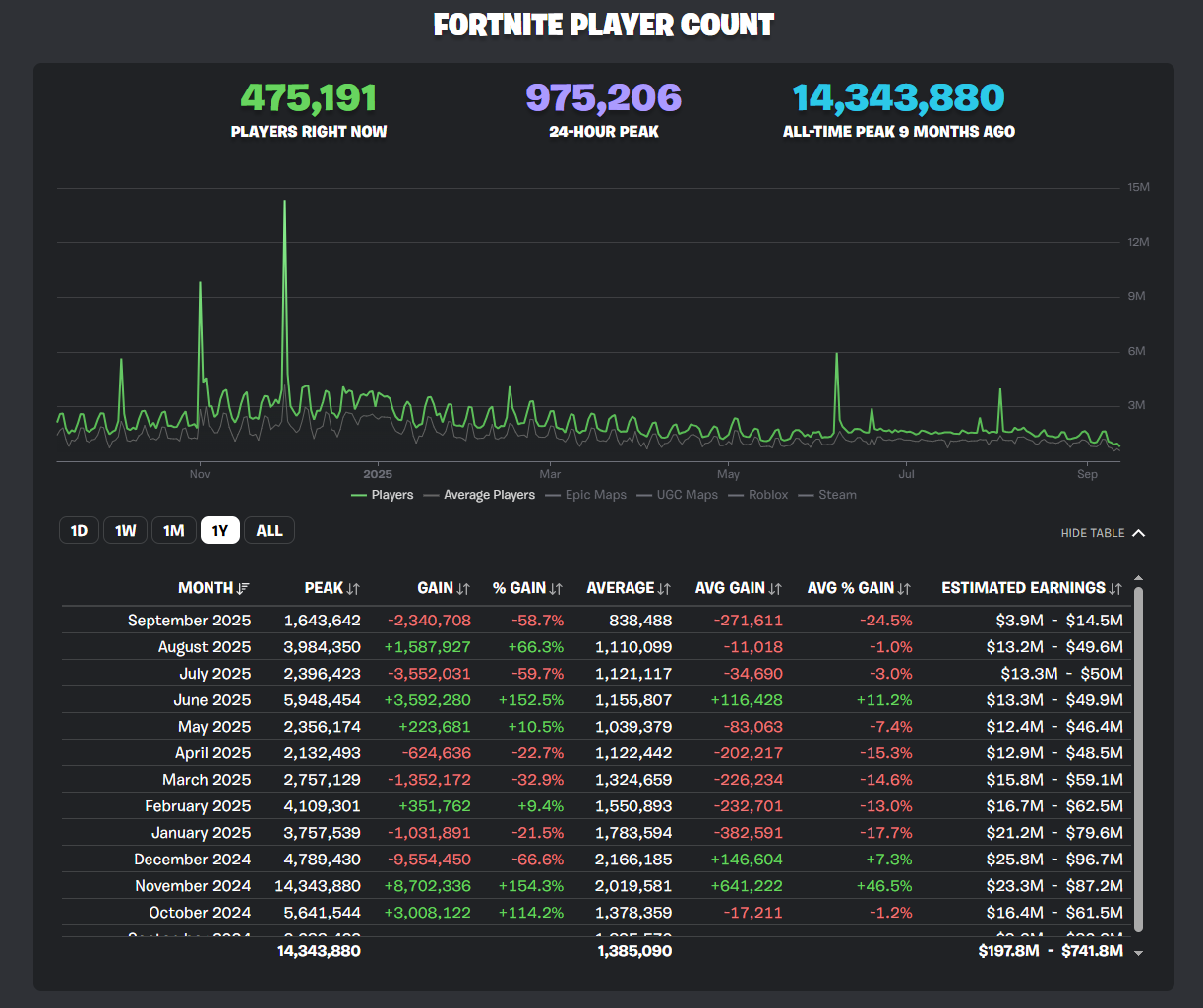Click the table vertical scrollbar thumb

coord(1139,759)
